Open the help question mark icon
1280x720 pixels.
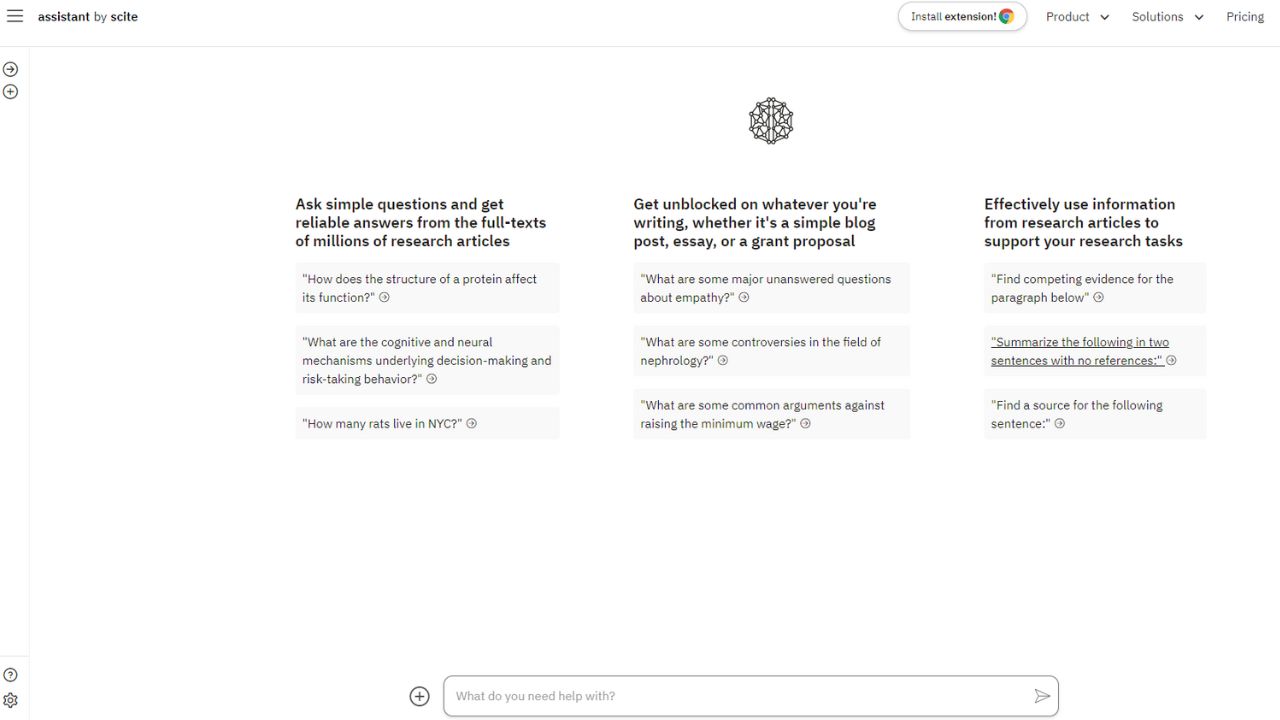pyautogui.click(x=11, y=675)
